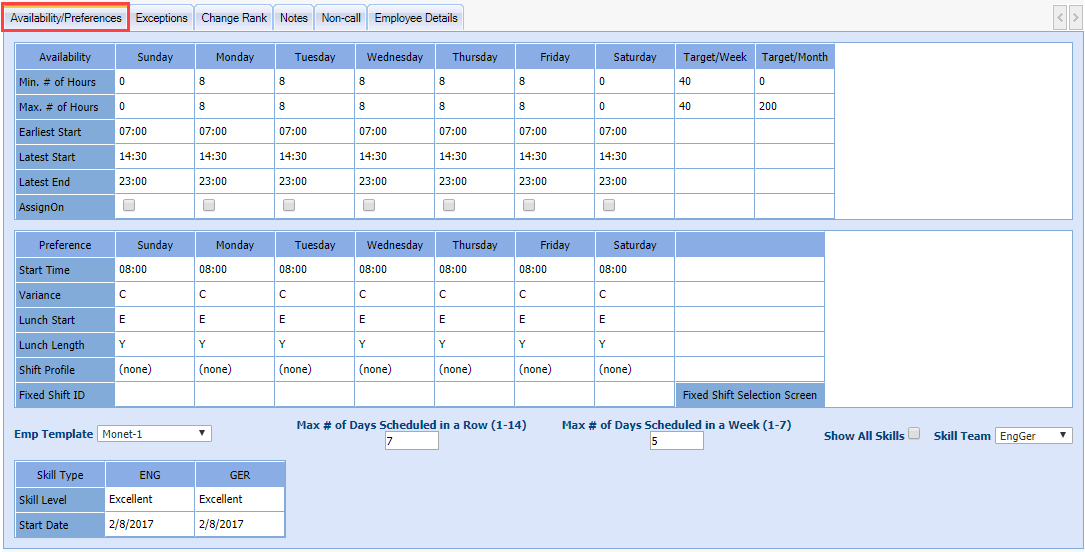Click Friday's Shift Profile cell
1085x552 pixels.
(x=554, y=369)
